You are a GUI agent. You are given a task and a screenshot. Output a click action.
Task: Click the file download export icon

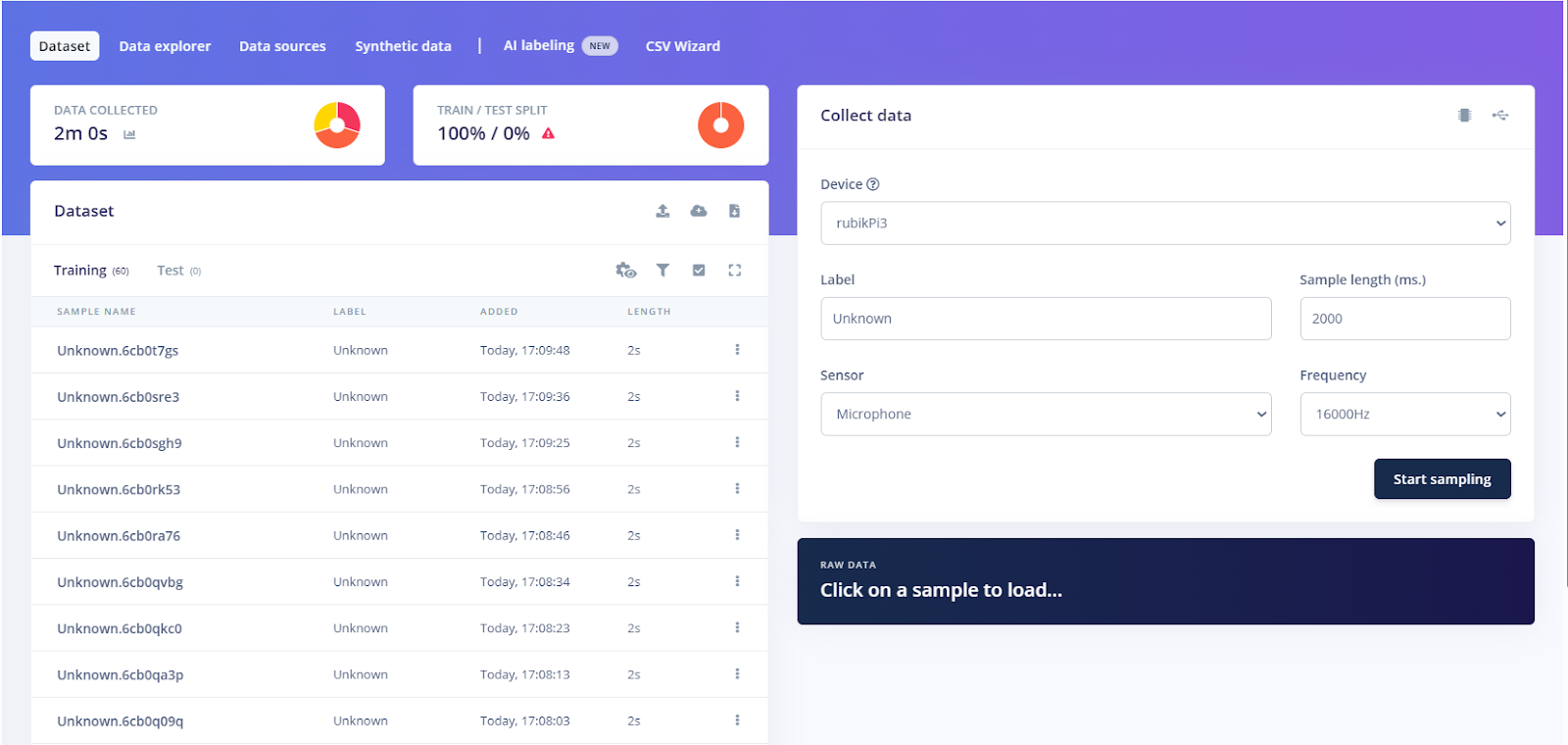(x=734, y=211)
